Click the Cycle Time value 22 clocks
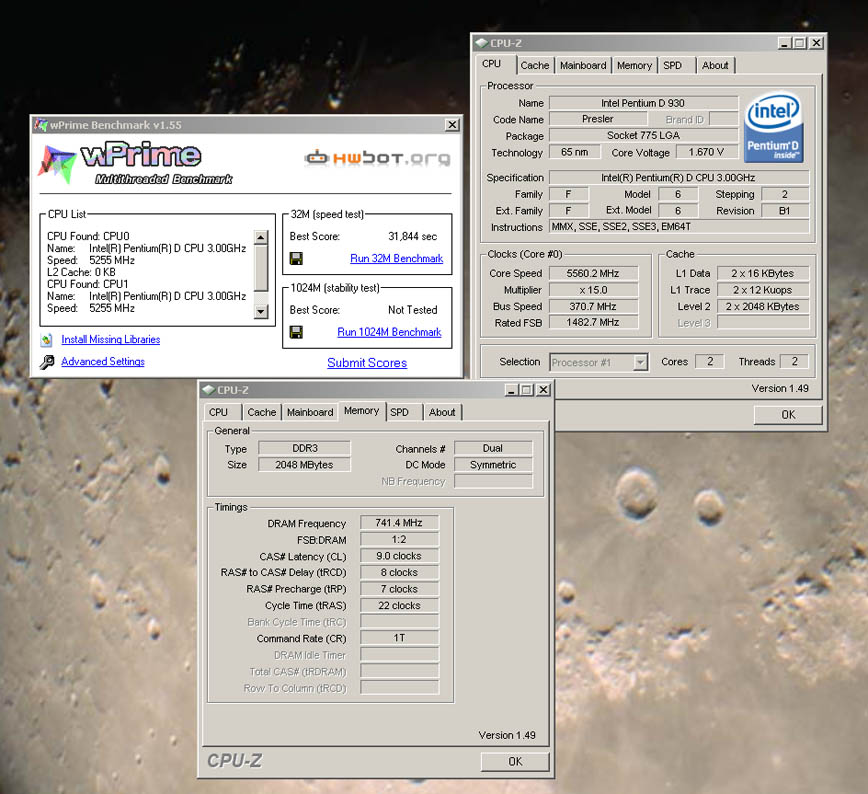The width and height of the screenshot is (868, 794). point(399,605)
